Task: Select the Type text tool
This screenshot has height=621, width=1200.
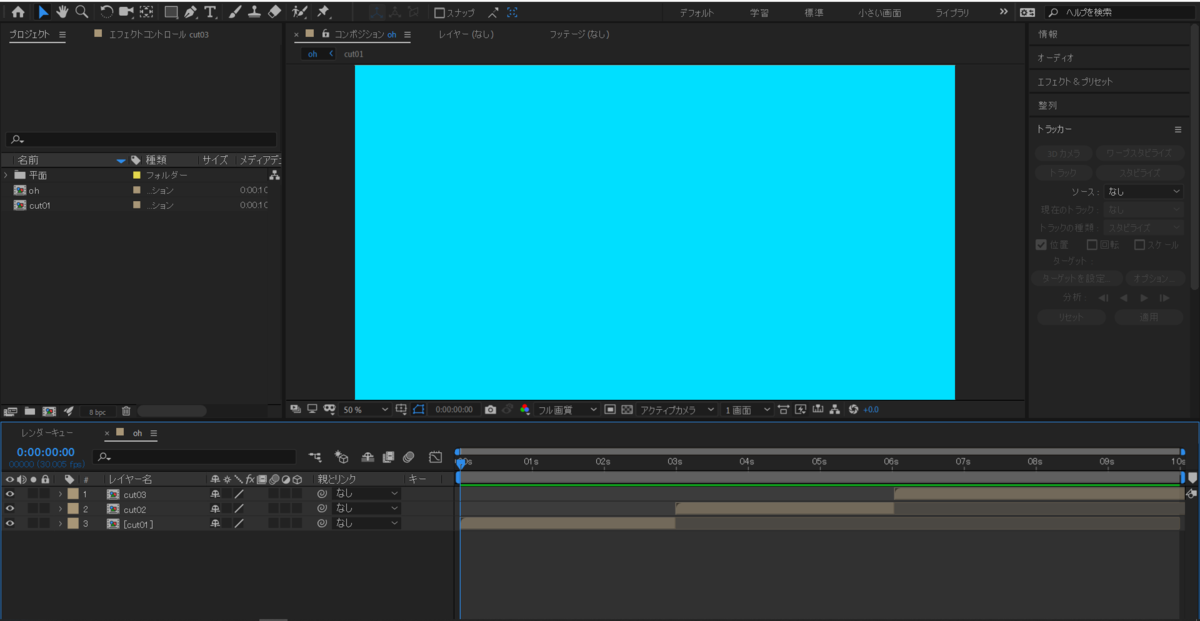Action: tap(211, 13)
